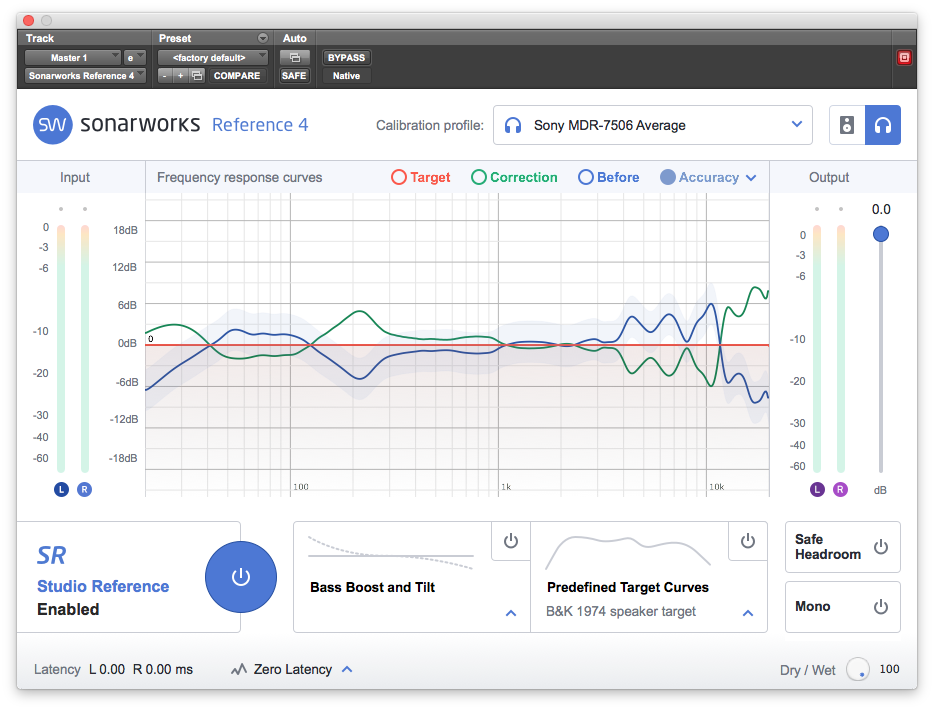Expand the Accuracy curve options
Screen dimensions: 934x710
click(750, 178)
